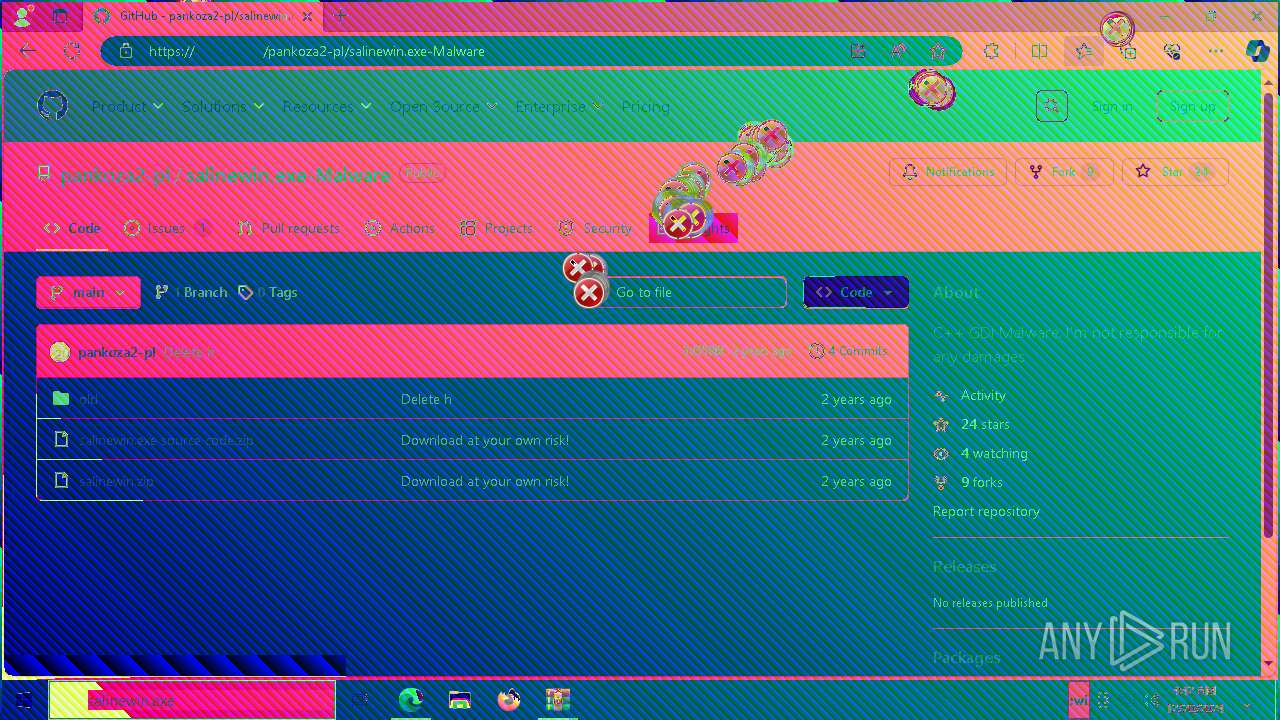Go back with the browser back arrow
Image resolution: width=1280 pixels, height=720 pixels.
pos(28,51)
